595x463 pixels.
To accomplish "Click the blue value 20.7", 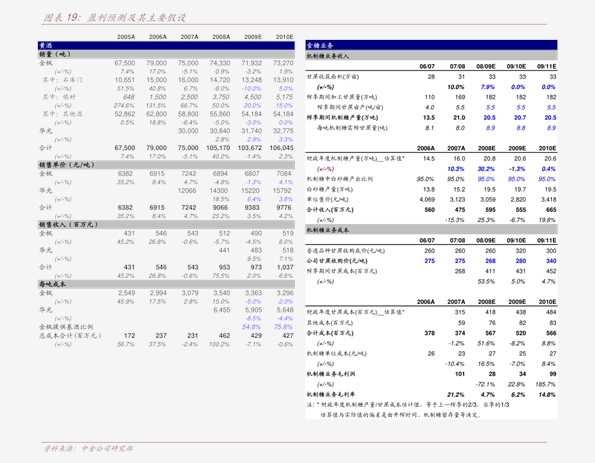I will click(x=520, y=118).
